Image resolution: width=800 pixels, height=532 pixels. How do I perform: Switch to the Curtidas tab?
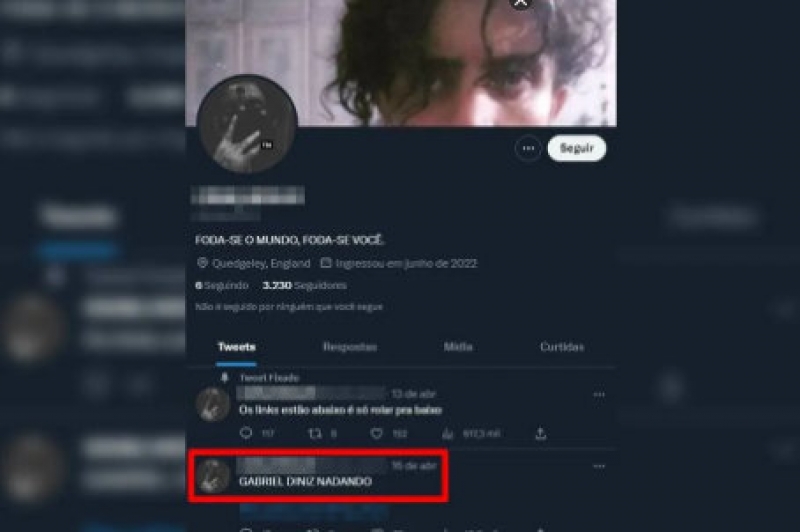[x=562, y=347]
